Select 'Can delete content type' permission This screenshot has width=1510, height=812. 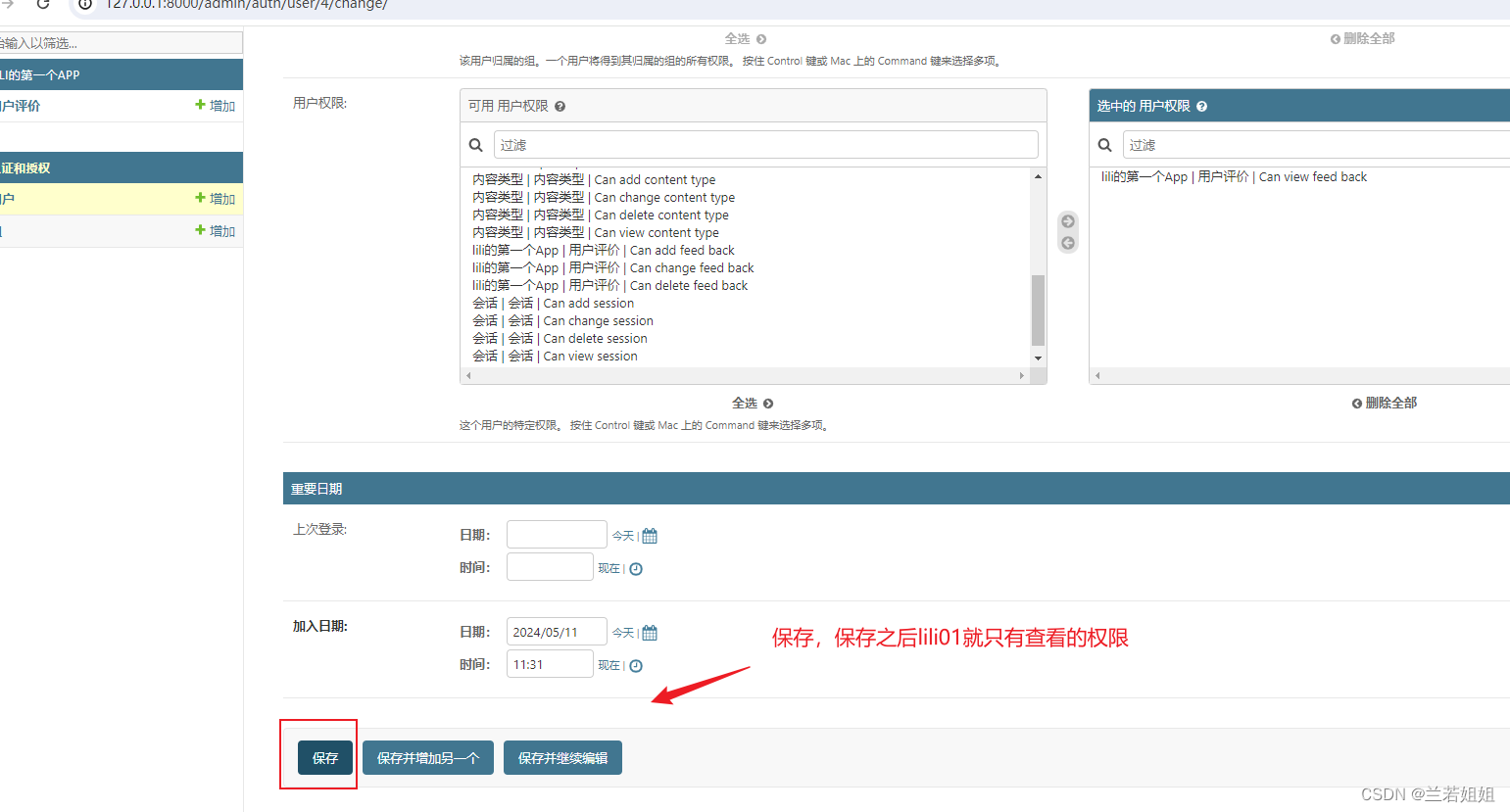pyautogui.click(x=601, y=215)
